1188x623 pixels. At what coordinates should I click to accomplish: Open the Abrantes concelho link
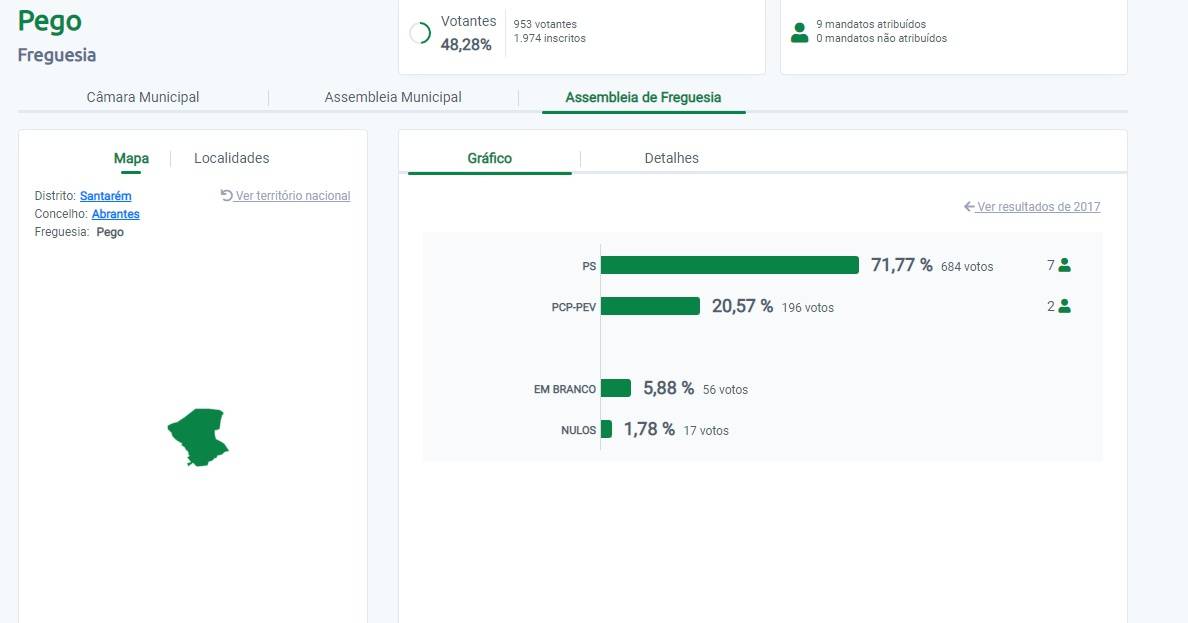(115, 214)
